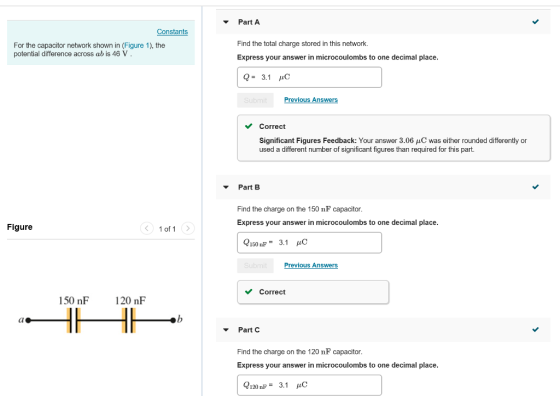Click the 150 nF charge answer field

tap(309, 243)
